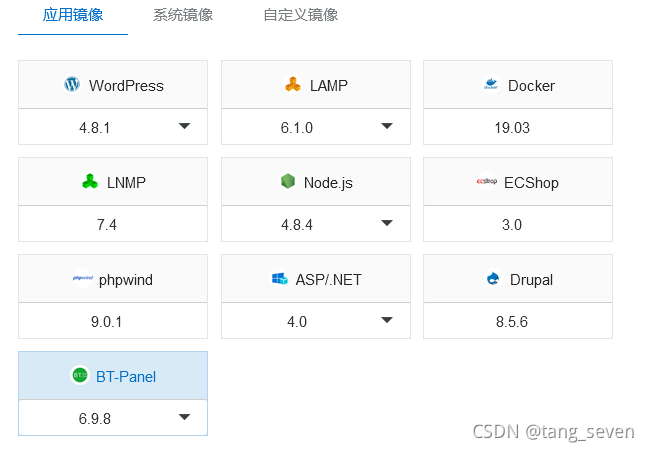Expand LAMP version 6.1.0 dropdown
The width and height of the screenshot is (649, 452).
316,127
